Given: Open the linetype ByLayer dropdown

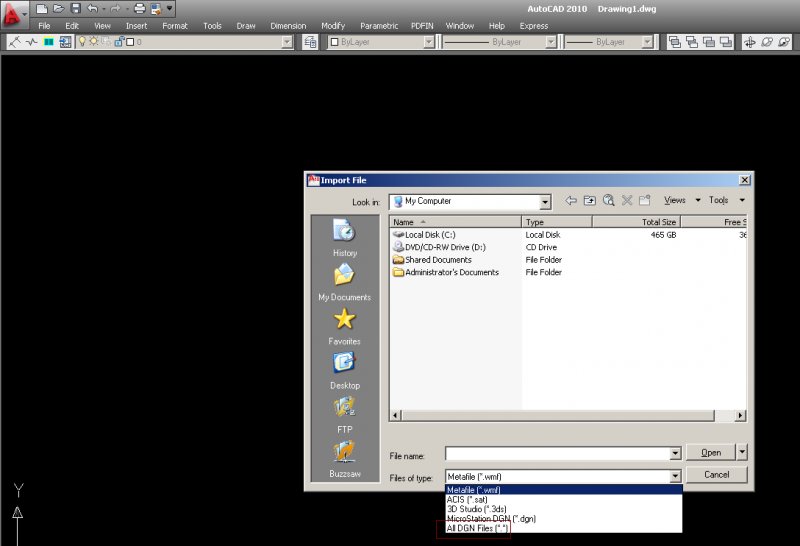Looking at the screenshot, I should (x=551, y=42).
